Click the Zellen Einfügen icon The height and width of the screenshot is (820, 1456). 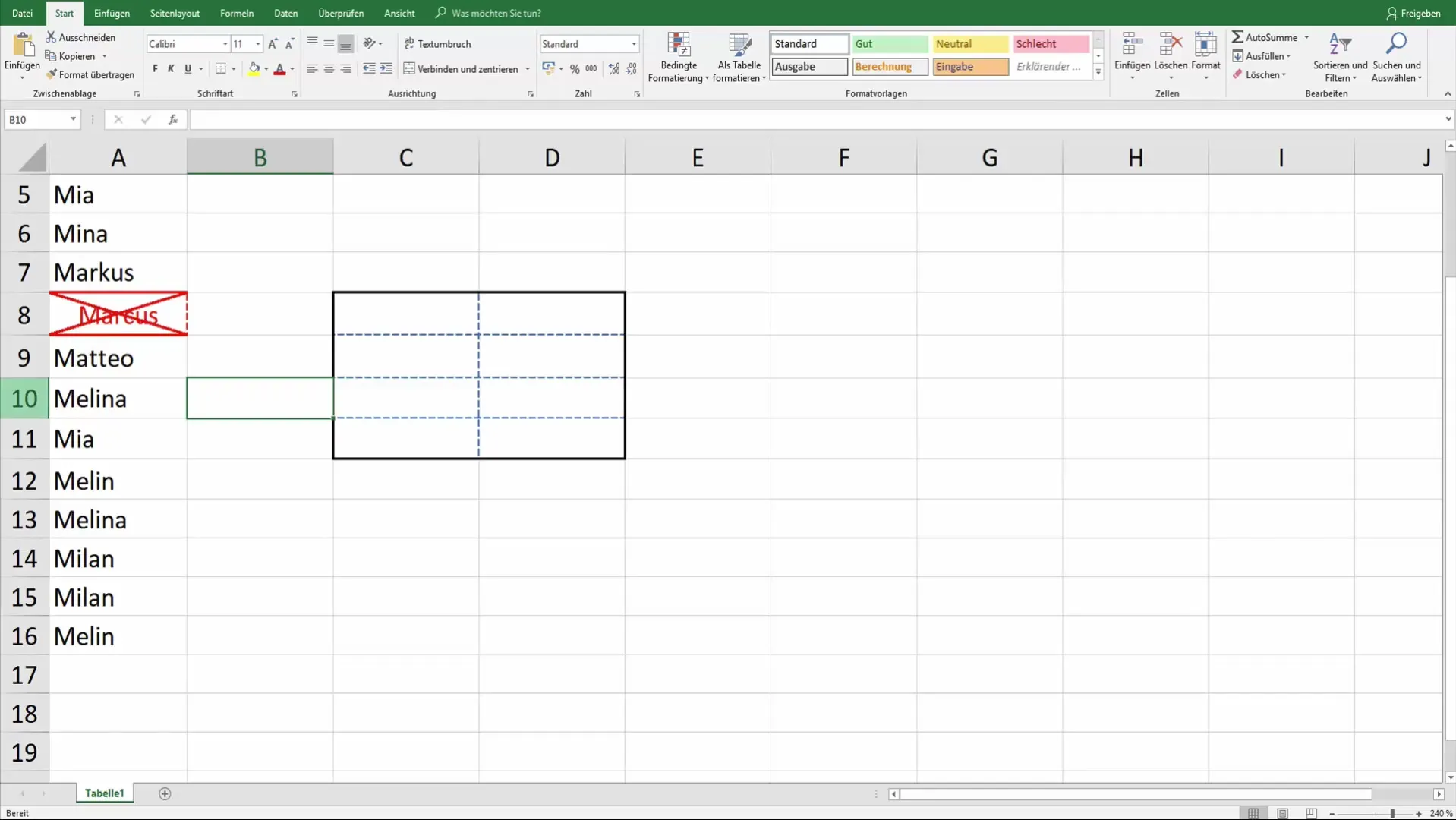click(1132, 45)
